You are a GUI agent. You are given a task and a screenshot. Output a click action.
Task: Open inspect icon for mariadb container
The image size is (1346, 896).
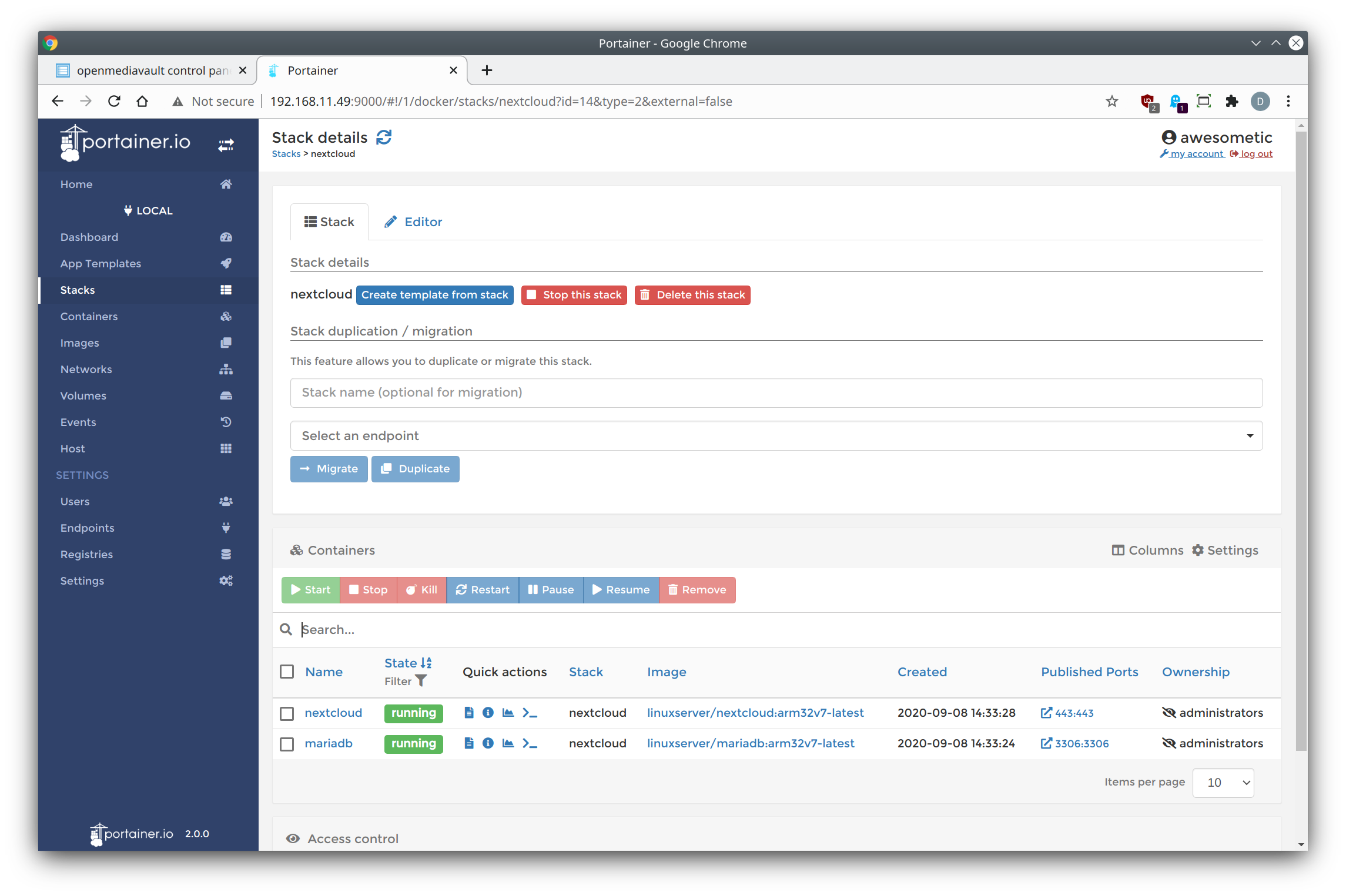point(488,743)
